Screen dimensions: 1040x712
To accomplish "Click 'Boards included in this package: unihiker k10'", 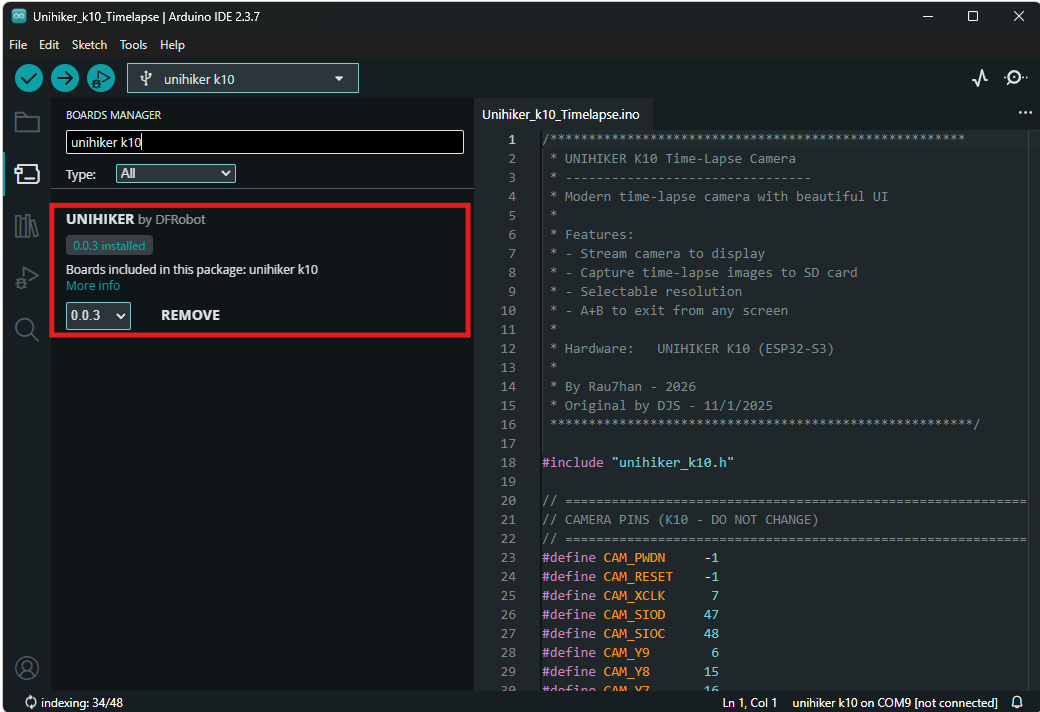I will click(192, 269).
